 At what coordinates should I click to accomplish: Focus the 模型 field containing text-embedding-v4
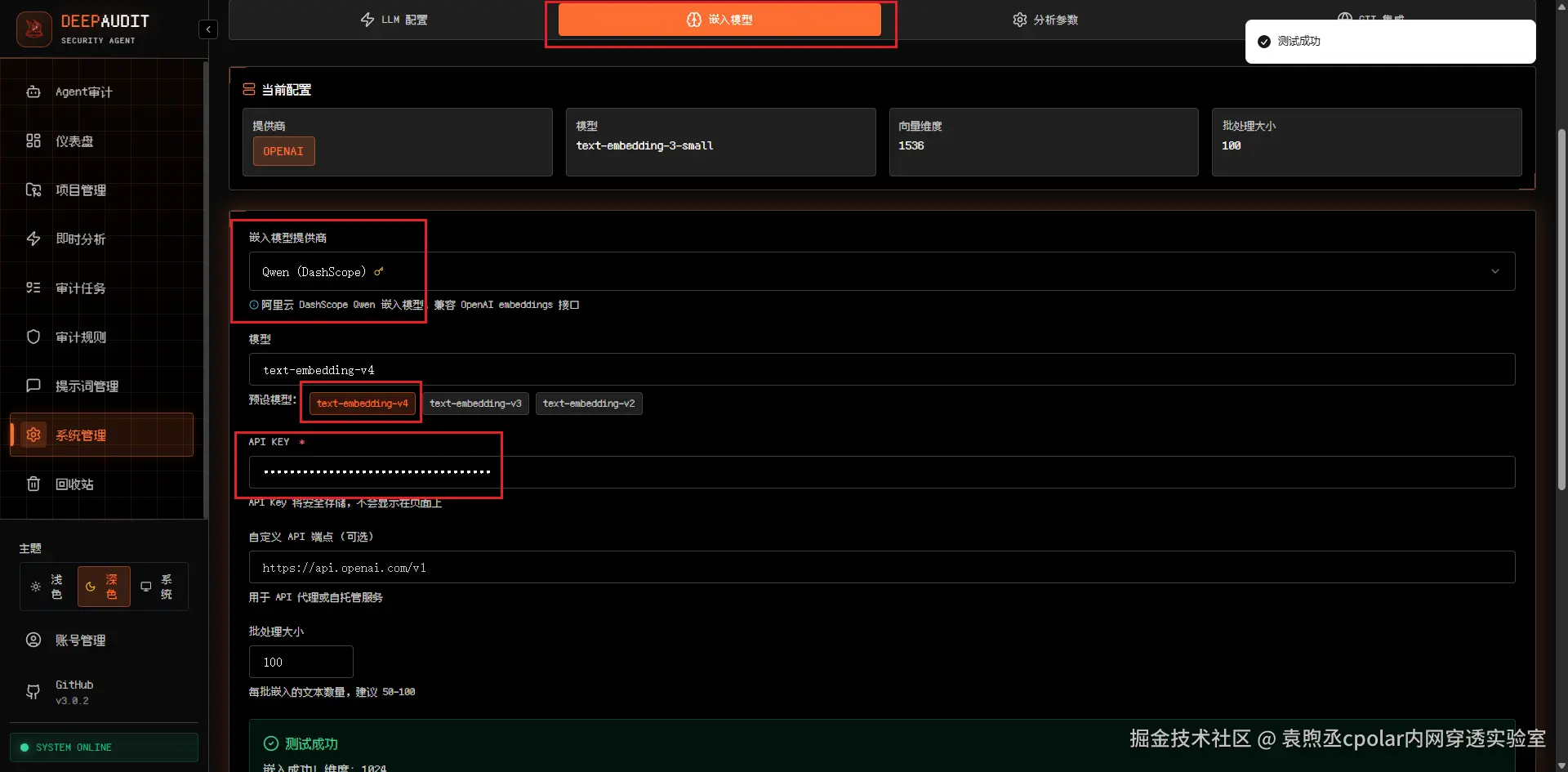tap(882, 369)
